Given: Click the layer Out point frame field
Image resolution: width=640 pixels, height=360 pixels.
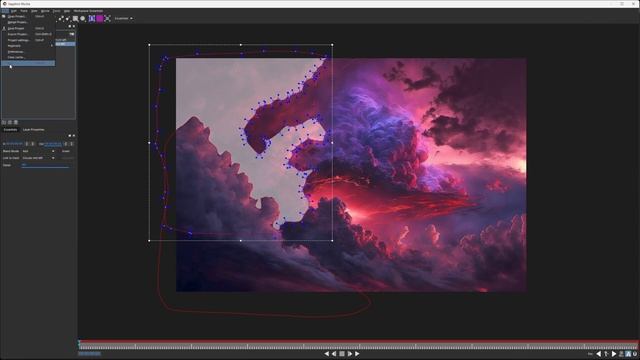Looking at the screenshot, I should [52, 144].
